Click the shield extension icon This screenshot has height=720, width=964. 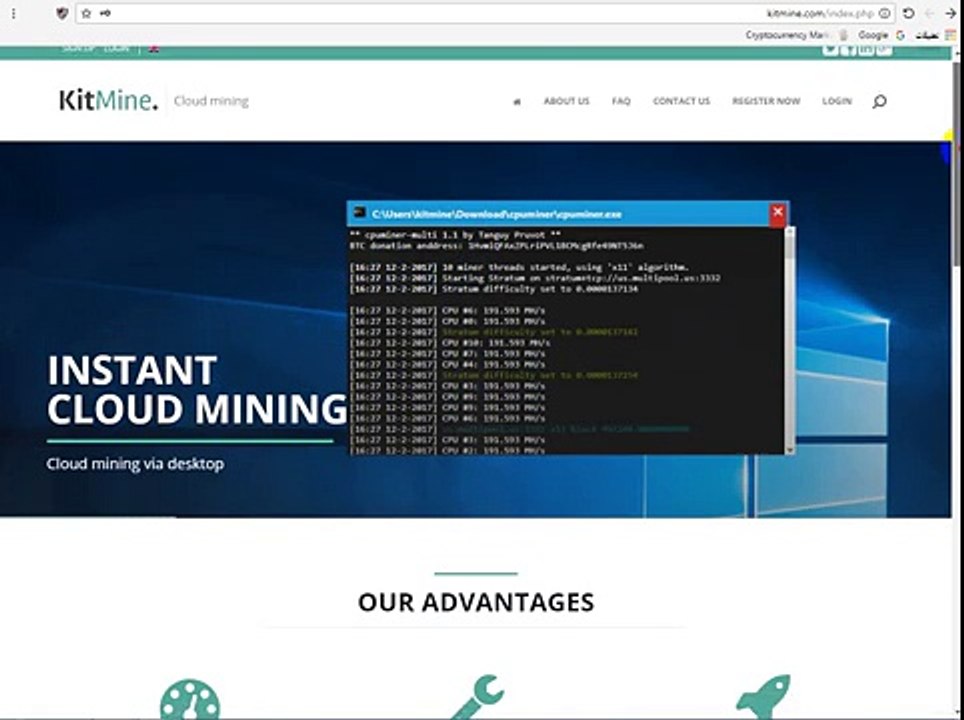[61, 13]
